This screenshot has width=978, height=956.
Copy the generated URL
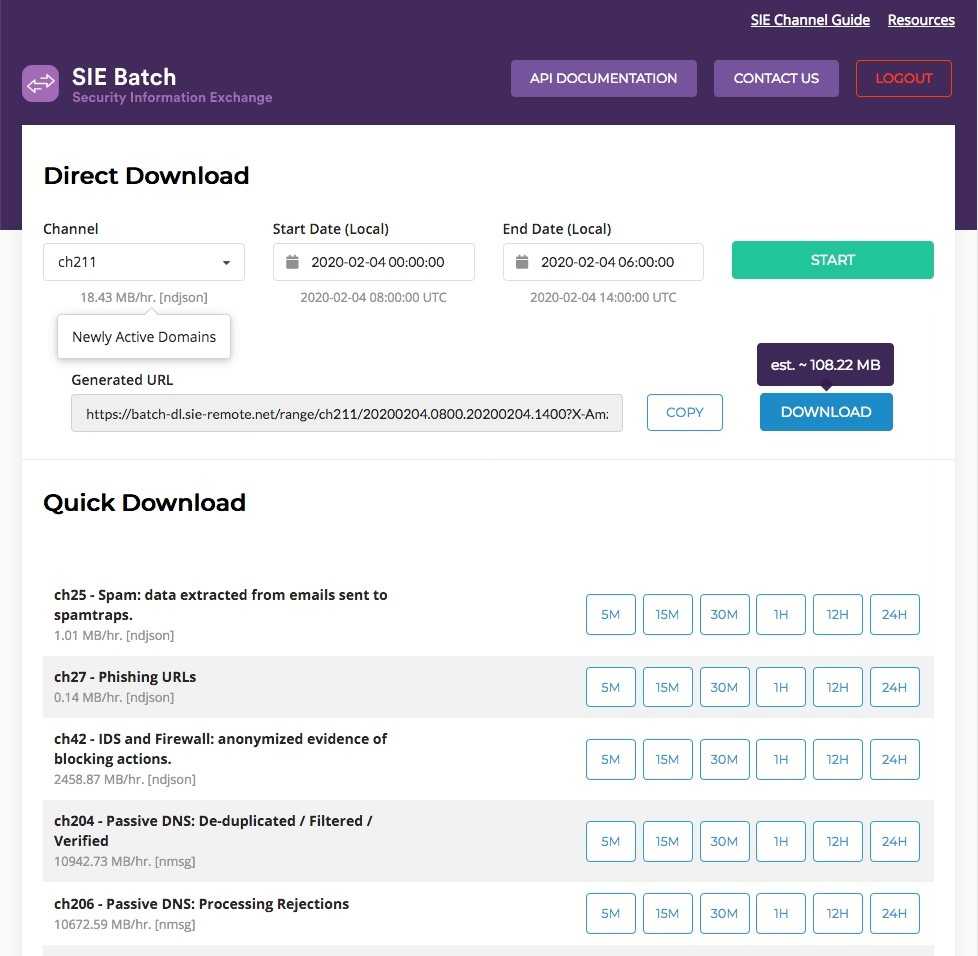pyautogui.click(x=684, y=411)
